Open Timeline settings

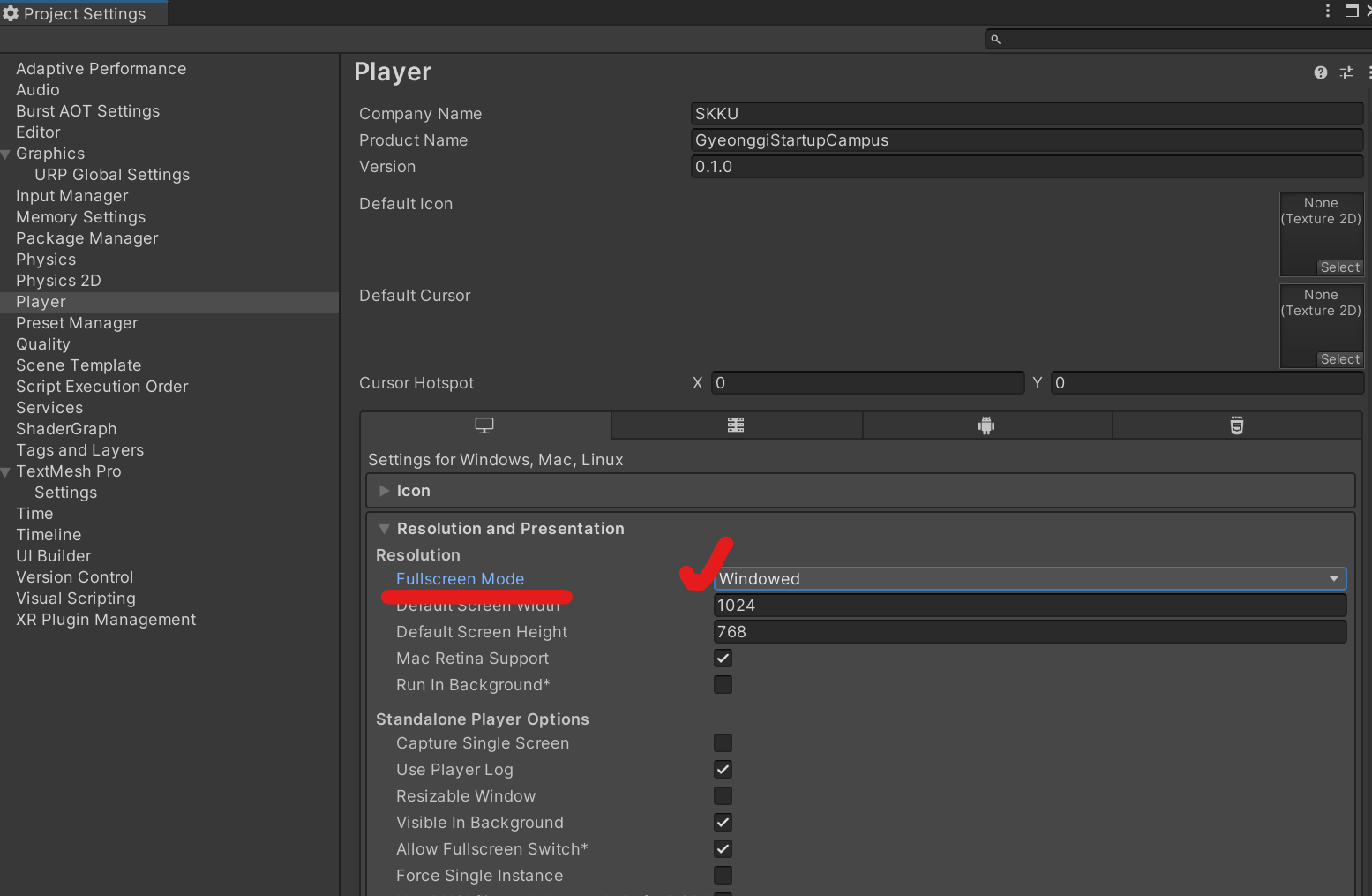[49, 535]
